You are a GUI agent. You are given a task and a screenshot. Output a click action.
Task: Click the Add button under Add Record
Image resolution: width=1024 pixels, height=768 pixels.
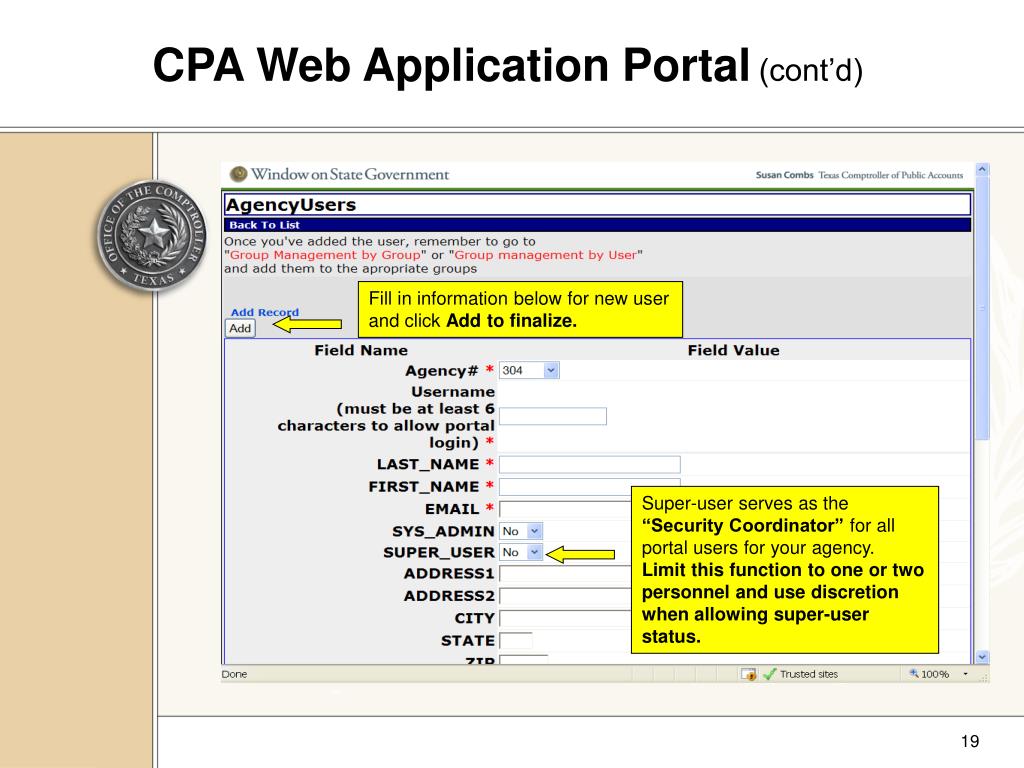(240, 328)
